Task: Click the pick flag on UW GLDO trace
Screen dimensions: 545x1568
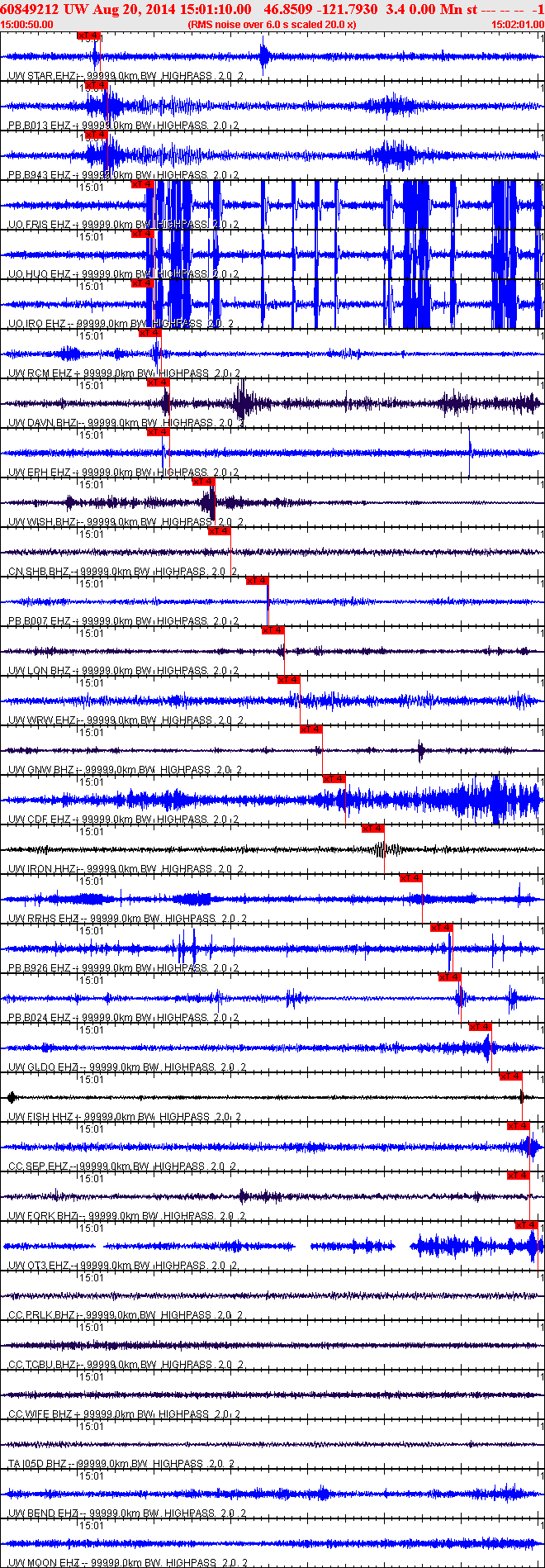Action: 480,1027
